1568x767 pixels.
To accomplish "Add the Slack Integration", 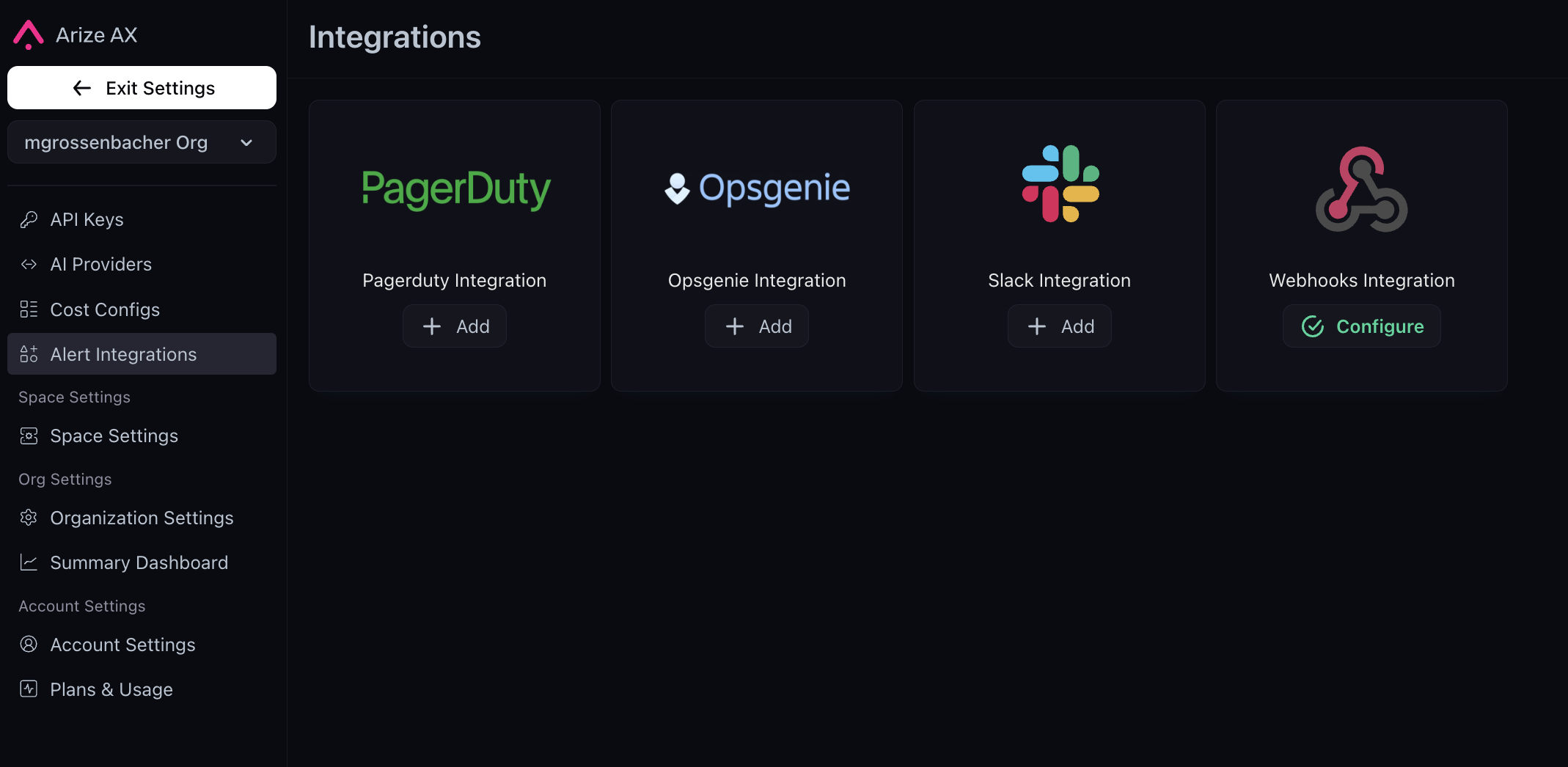I will pyautogui.click(x=1060, y=326).
